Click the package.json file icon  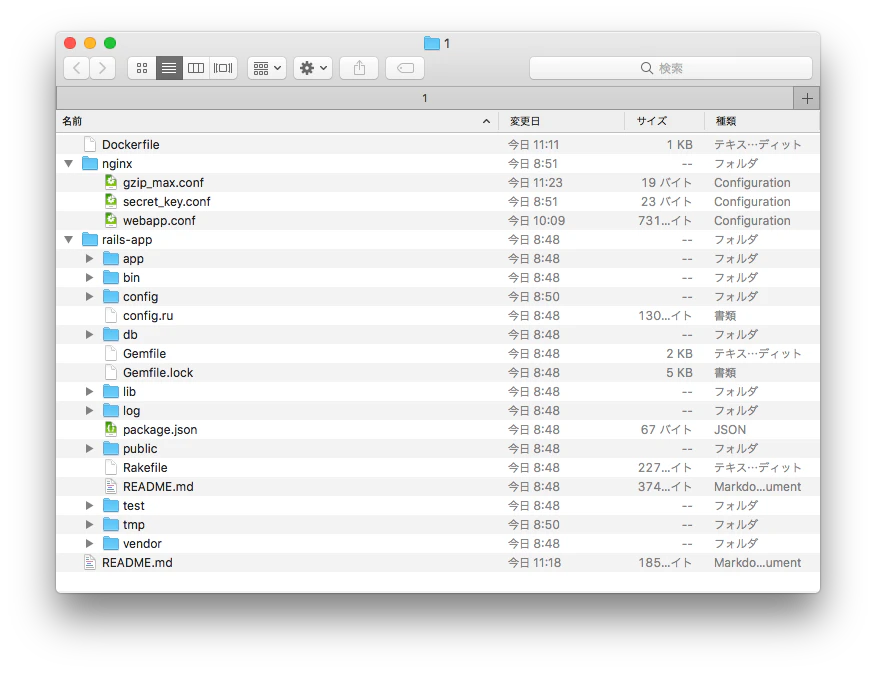111,429
